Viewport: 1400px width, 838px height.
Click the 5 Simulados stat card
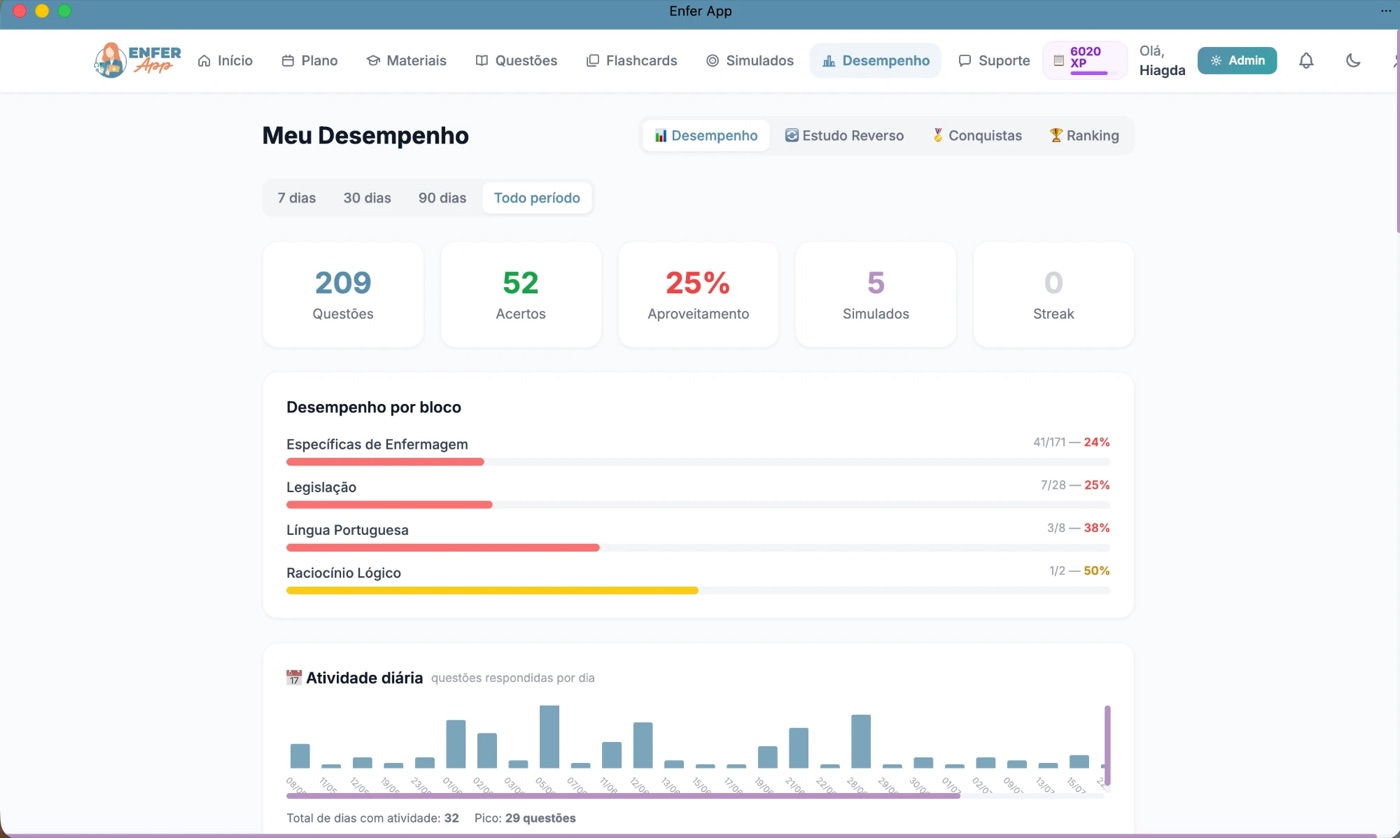pyautogui.click(x=876, y=294)
